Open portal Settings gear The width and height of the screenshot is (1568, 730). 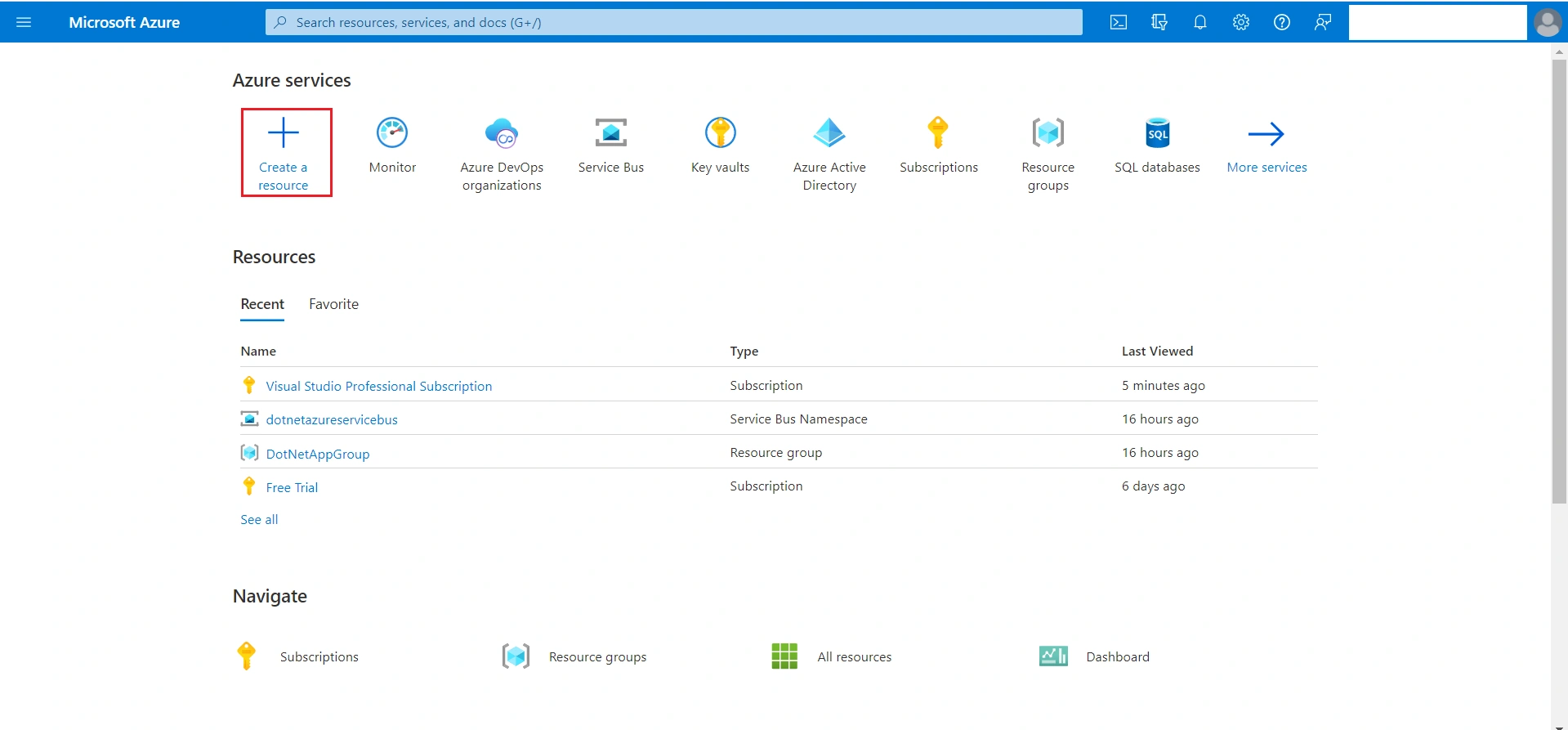[x=1241, y=22]
